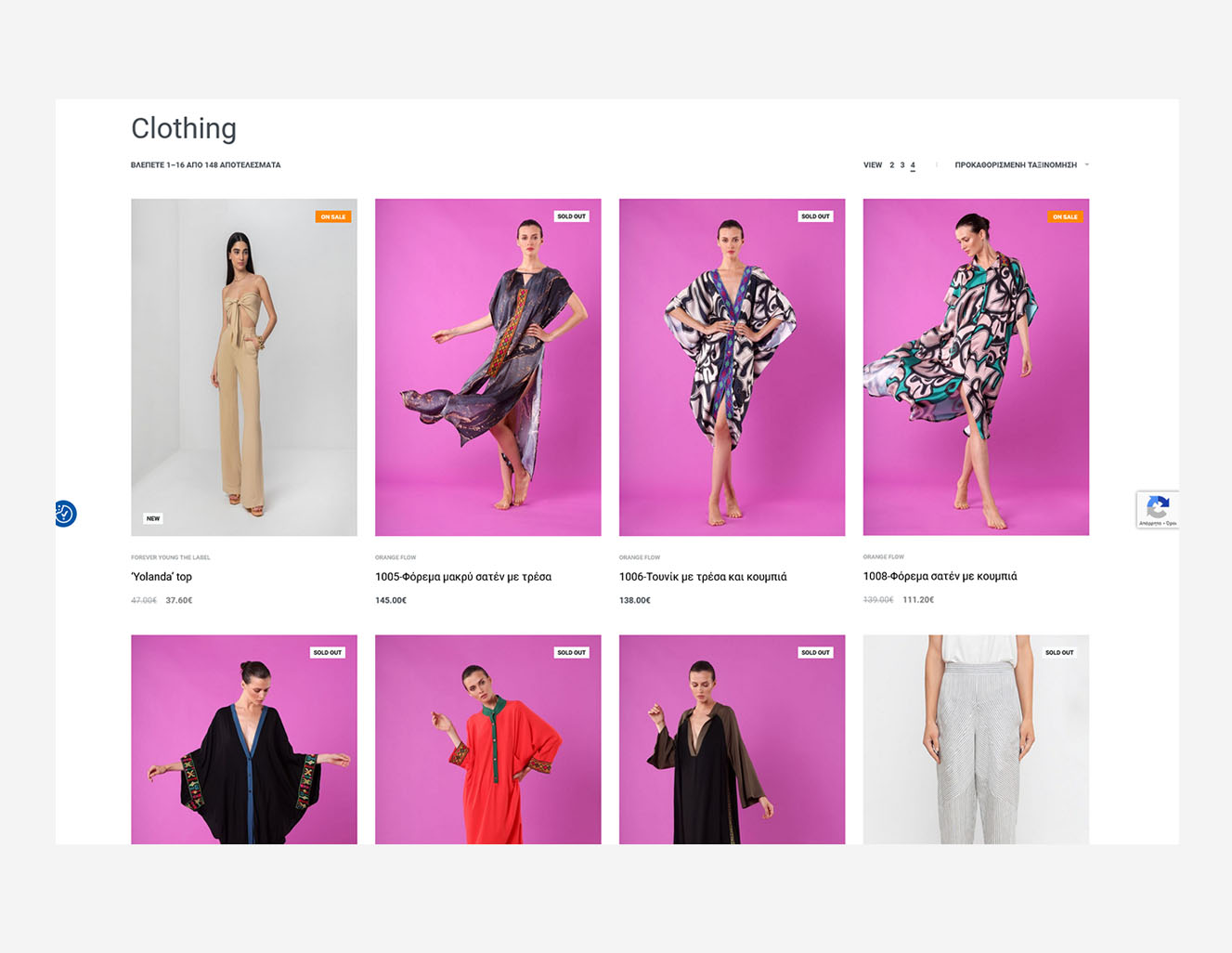Click the 138.00€ price
This screenshot has height=953, width=1232.
pyautogui.click(x=635, y=600)
